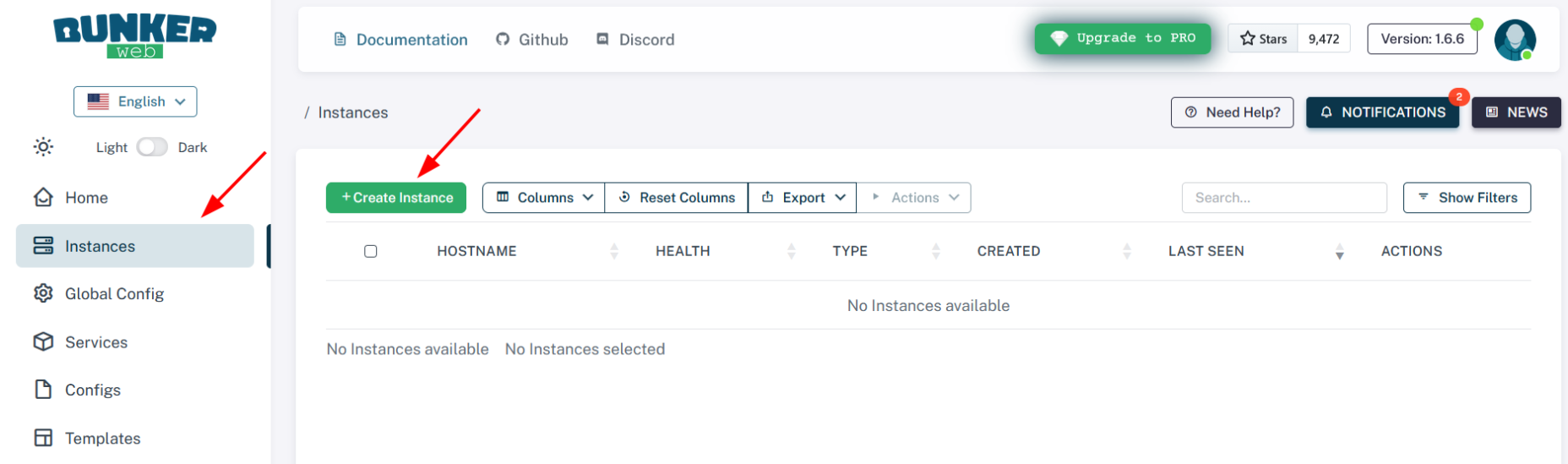Click the Need Help? button
The width and height of the screenshot is (1568, 464).
(1233, 112)
